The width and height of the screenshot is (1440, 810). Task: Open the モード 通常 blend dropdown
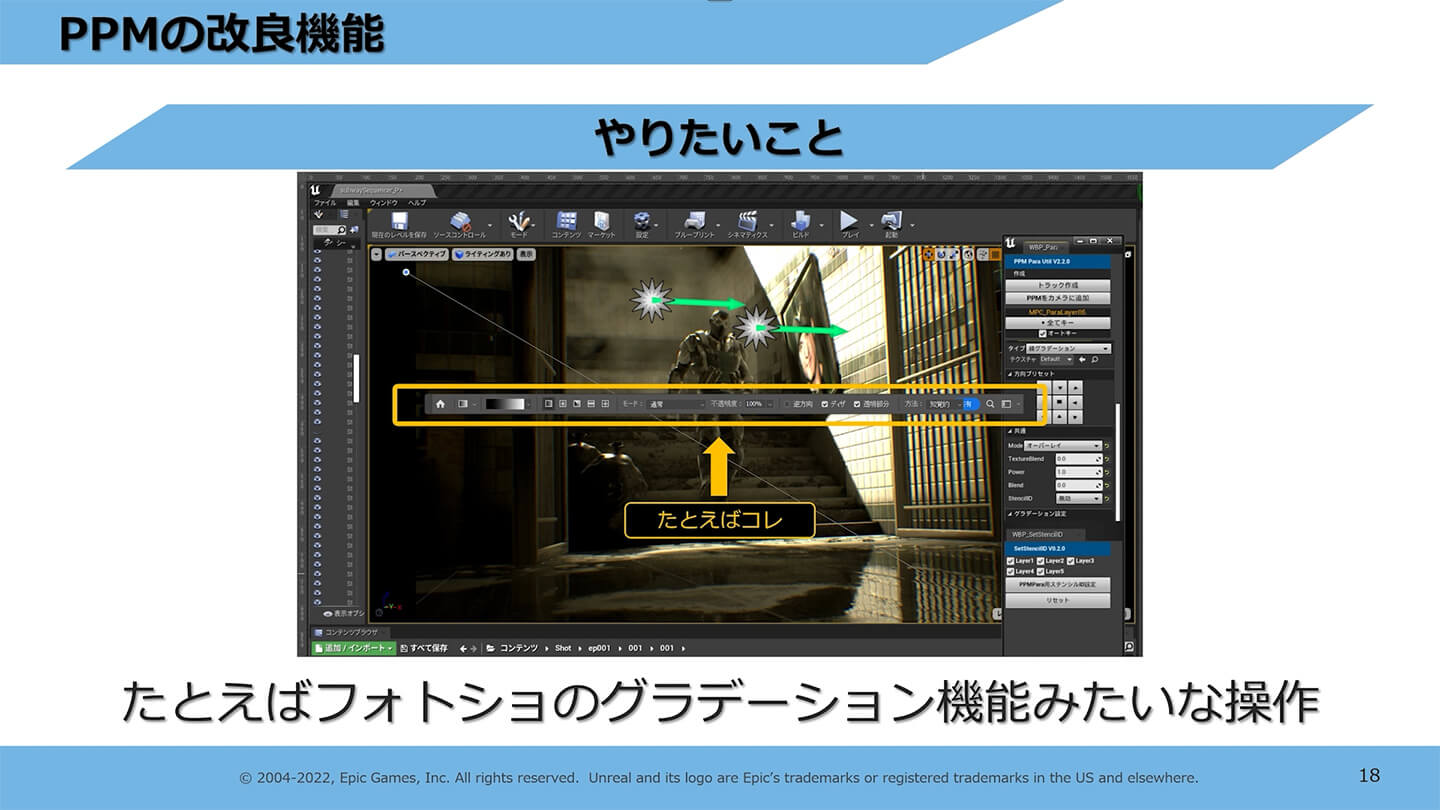pyautogui.click(x=676, y=404)
